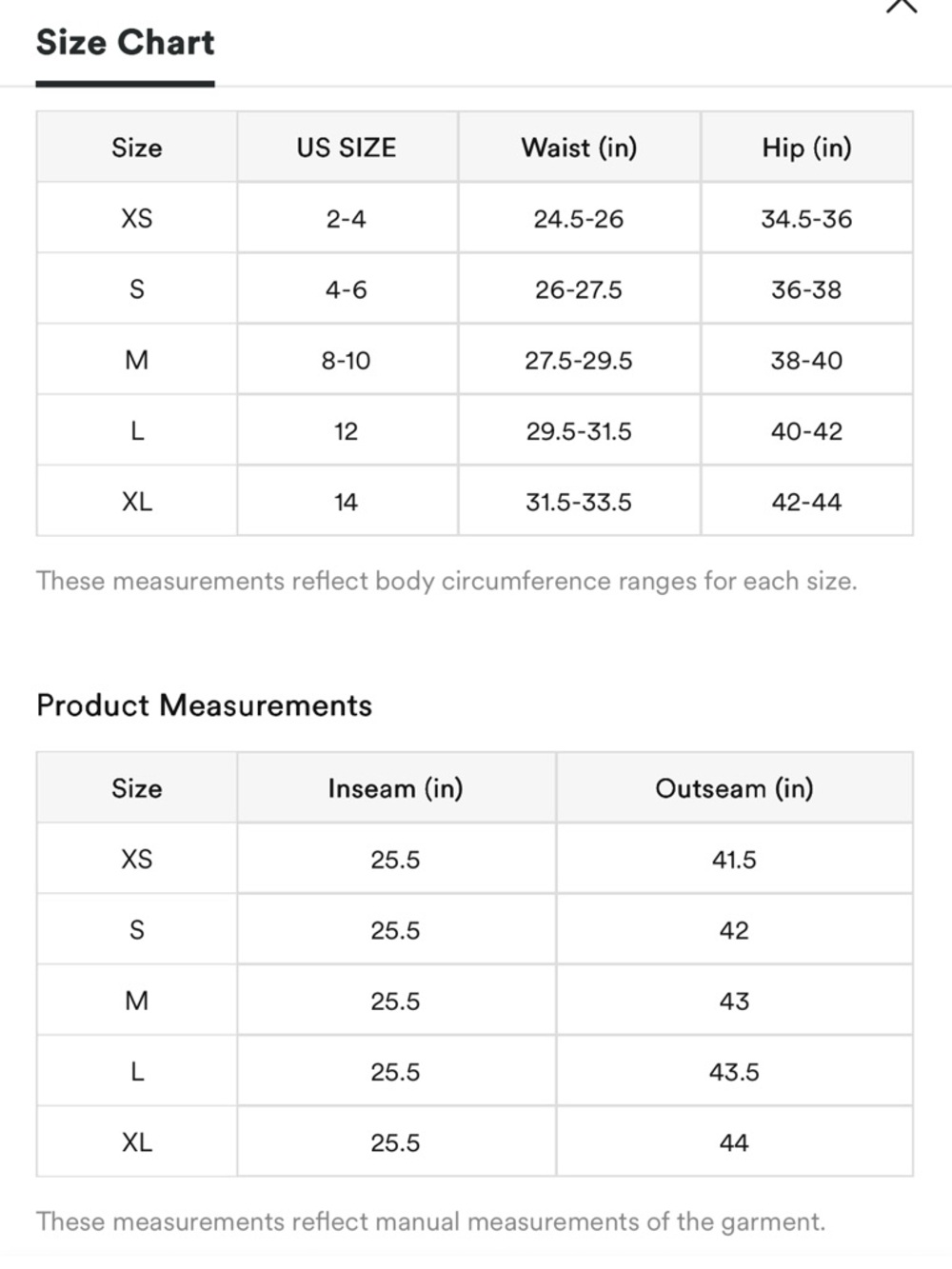Select the XS row in the size chart
This screenshot has width=952, height=1269.
(137, 219)
